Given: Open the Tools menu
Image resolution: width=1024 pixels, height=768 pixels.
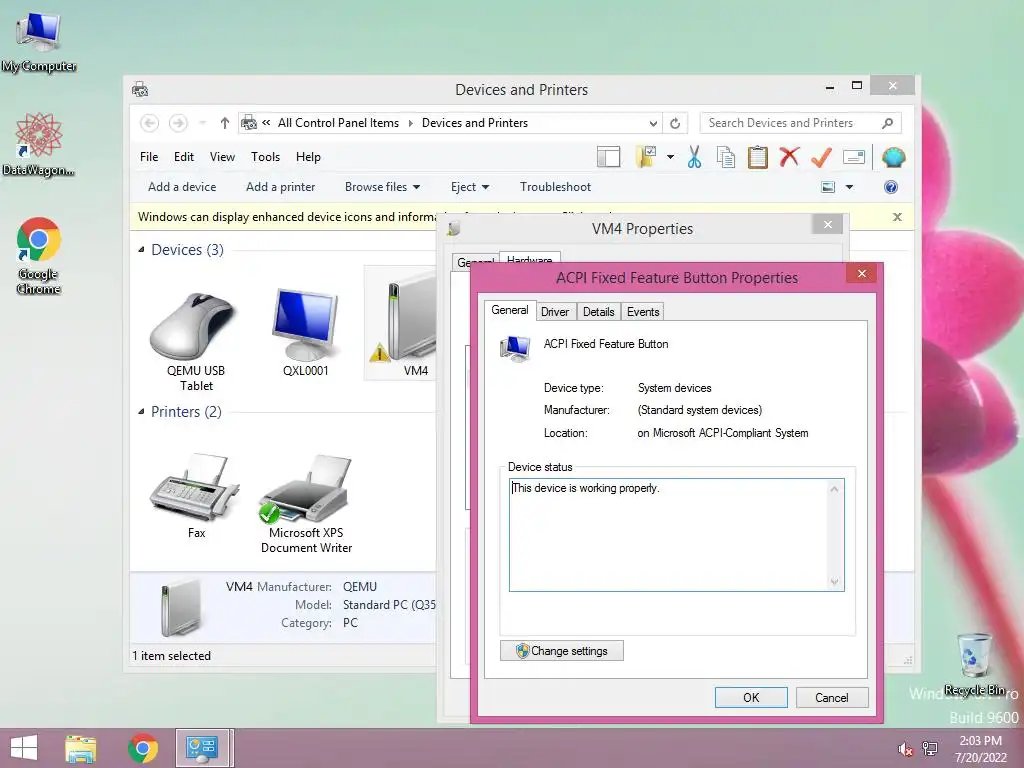Looking at the screenshot, I should (x=265, y=157).
